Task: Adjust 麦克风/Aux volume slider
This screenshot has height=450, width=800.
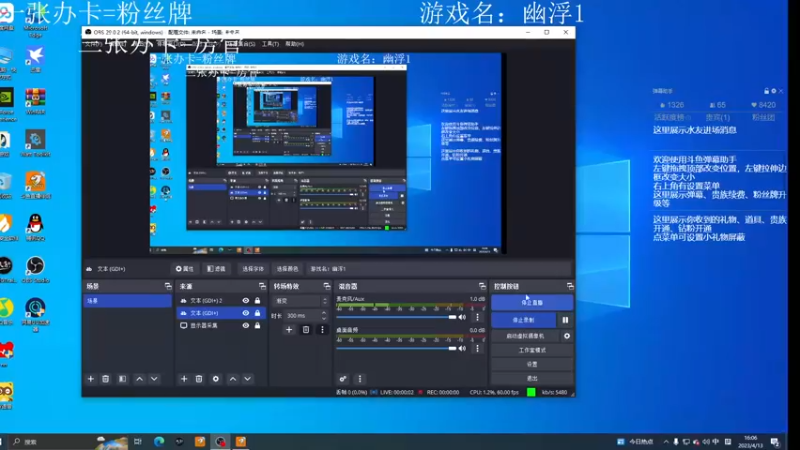Action: 396,317
